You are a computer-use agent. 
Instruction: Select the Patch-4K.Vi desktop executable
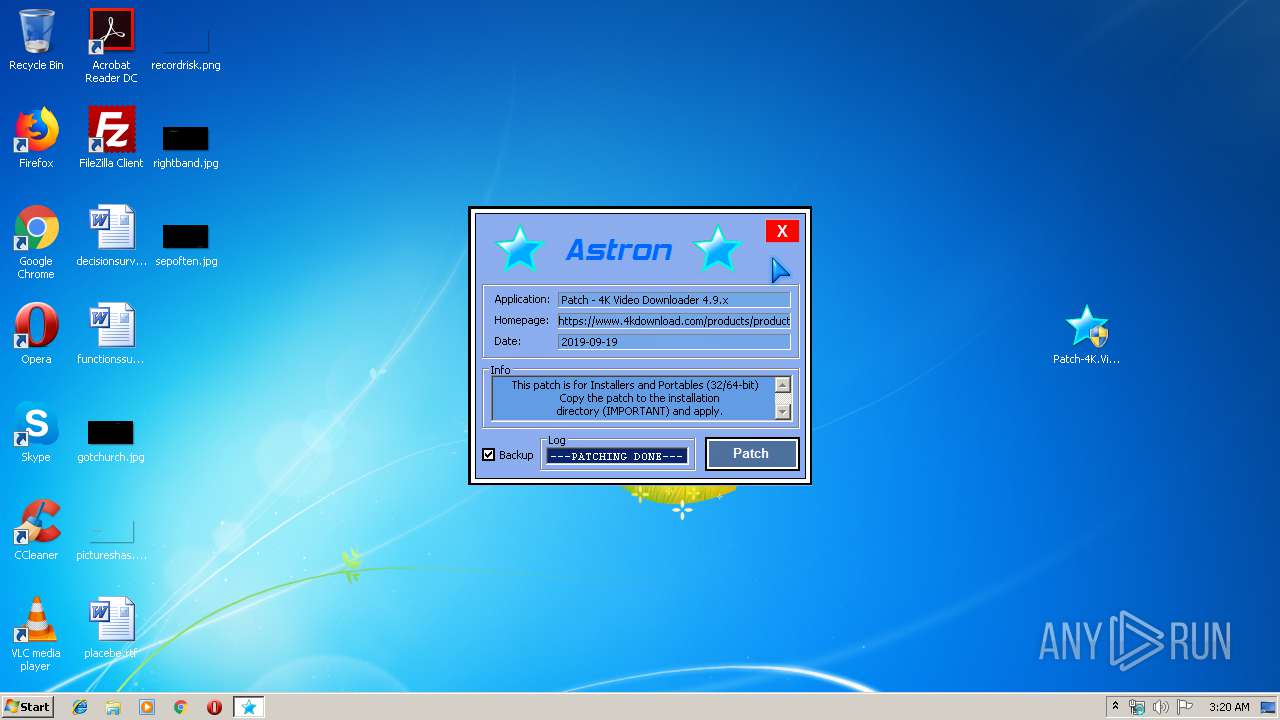point(1086,335)
